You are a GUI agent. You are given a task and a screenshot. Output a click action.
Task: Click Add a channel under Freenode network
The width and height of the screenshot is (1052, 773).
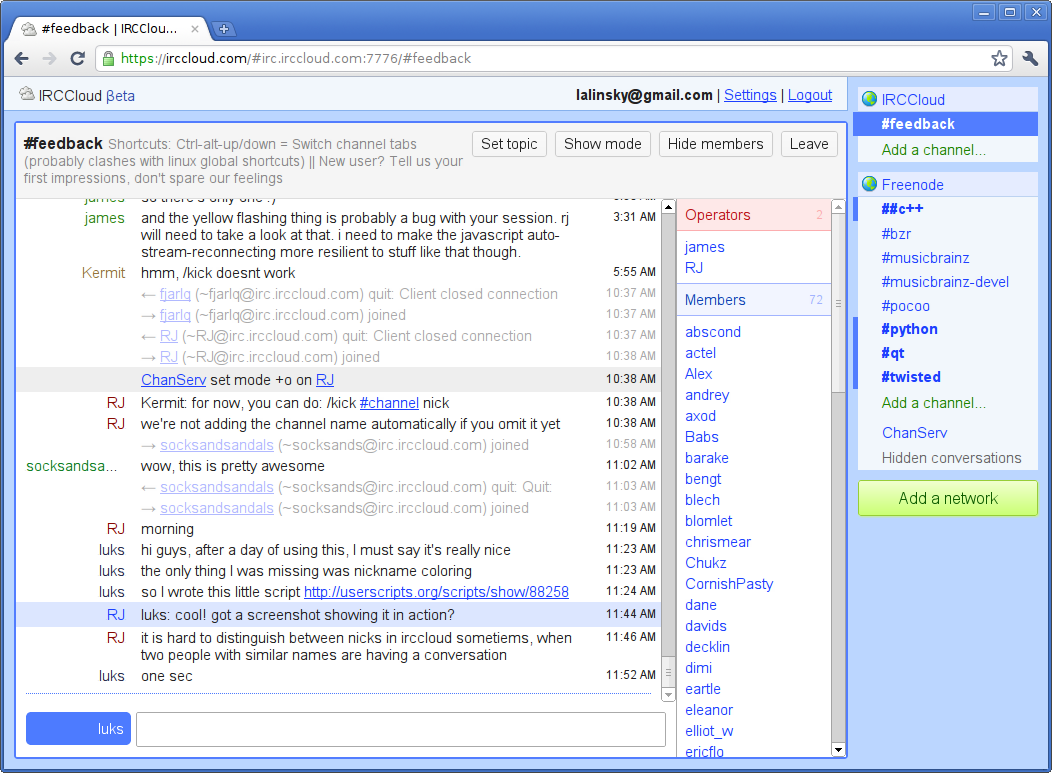point(934,403)
